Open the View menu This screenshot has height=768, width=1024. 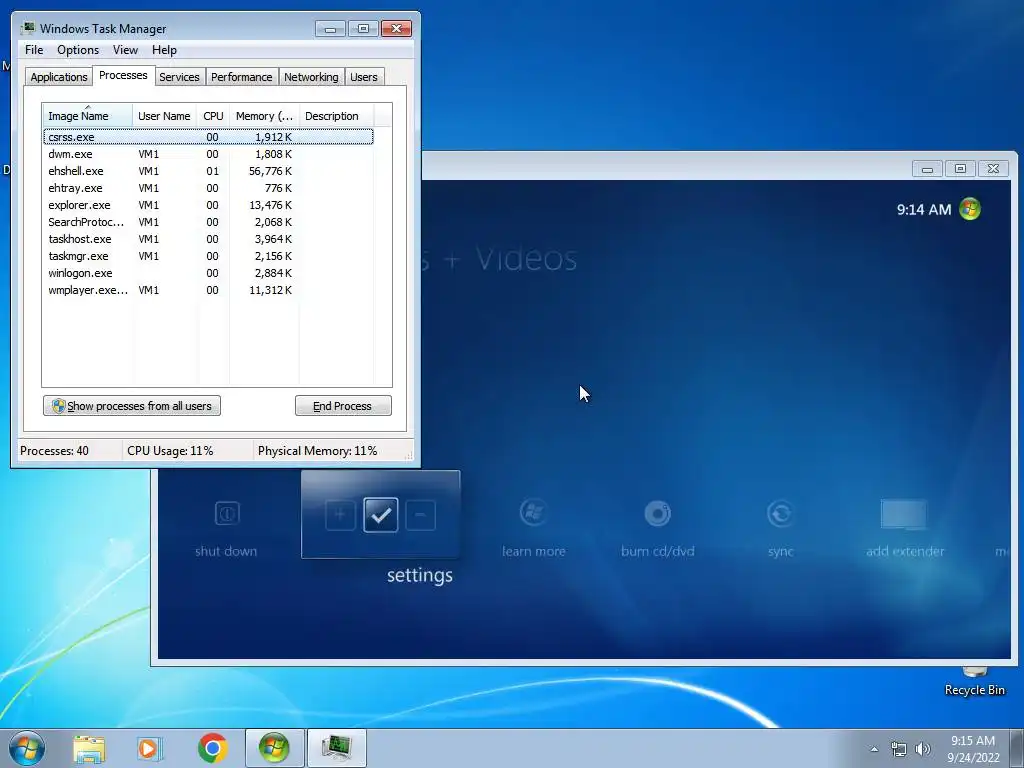tap(125, 50)
